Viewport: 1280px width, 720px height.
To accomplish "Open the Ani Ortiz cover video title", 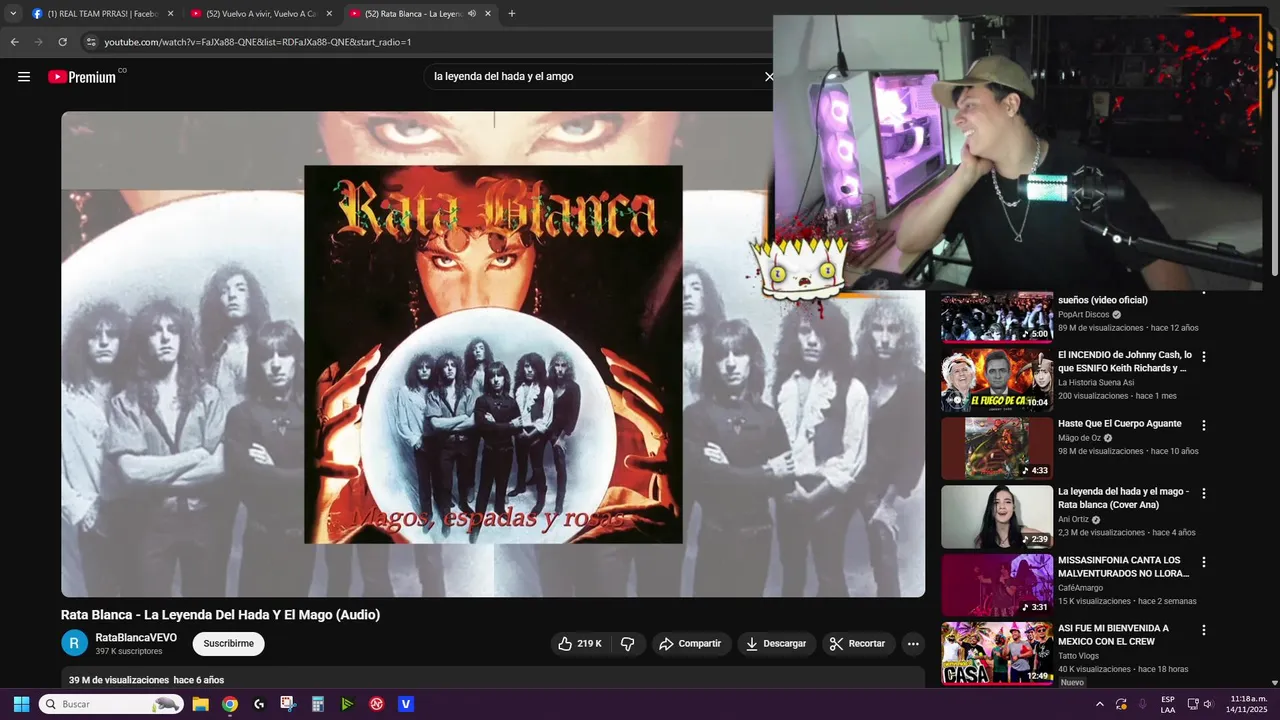I will pyautogui.click(x=1123, y=498).
